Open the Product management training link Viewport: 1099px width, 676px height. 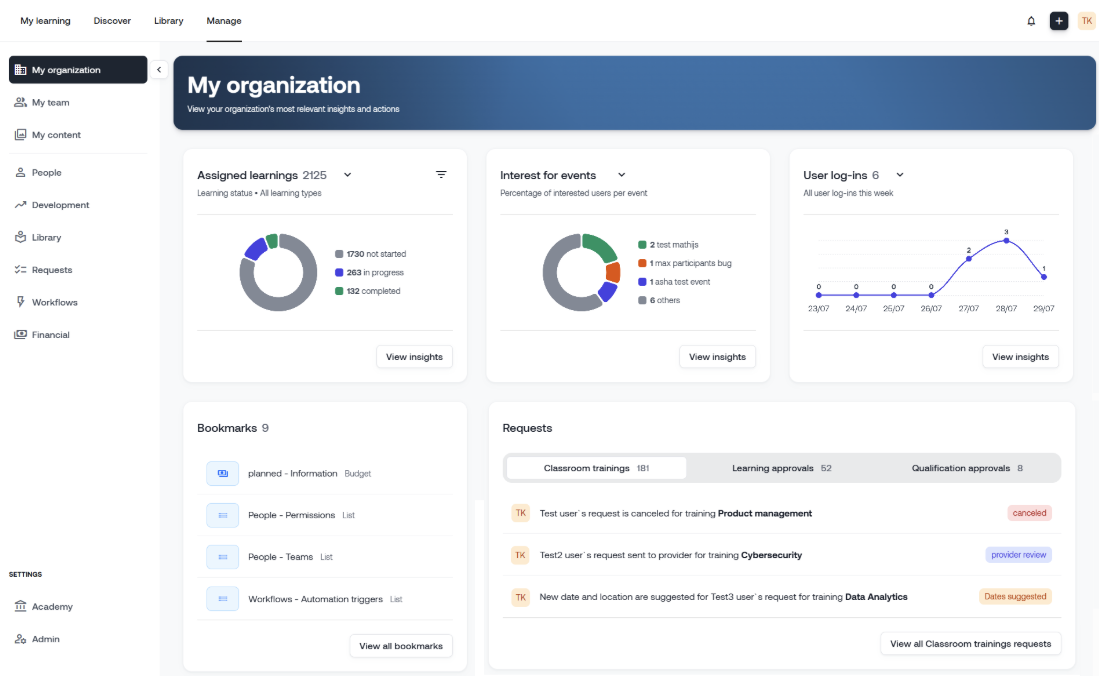(x=765, y=513)
